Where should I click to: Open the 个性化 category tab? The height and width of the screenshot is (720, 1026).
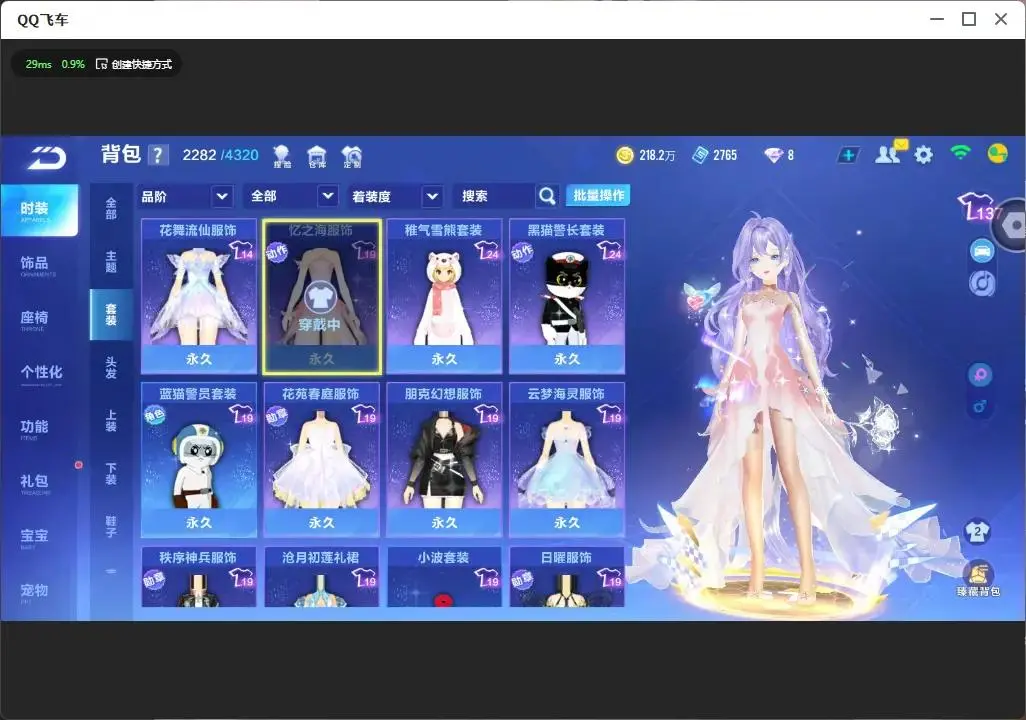[41, 373]
